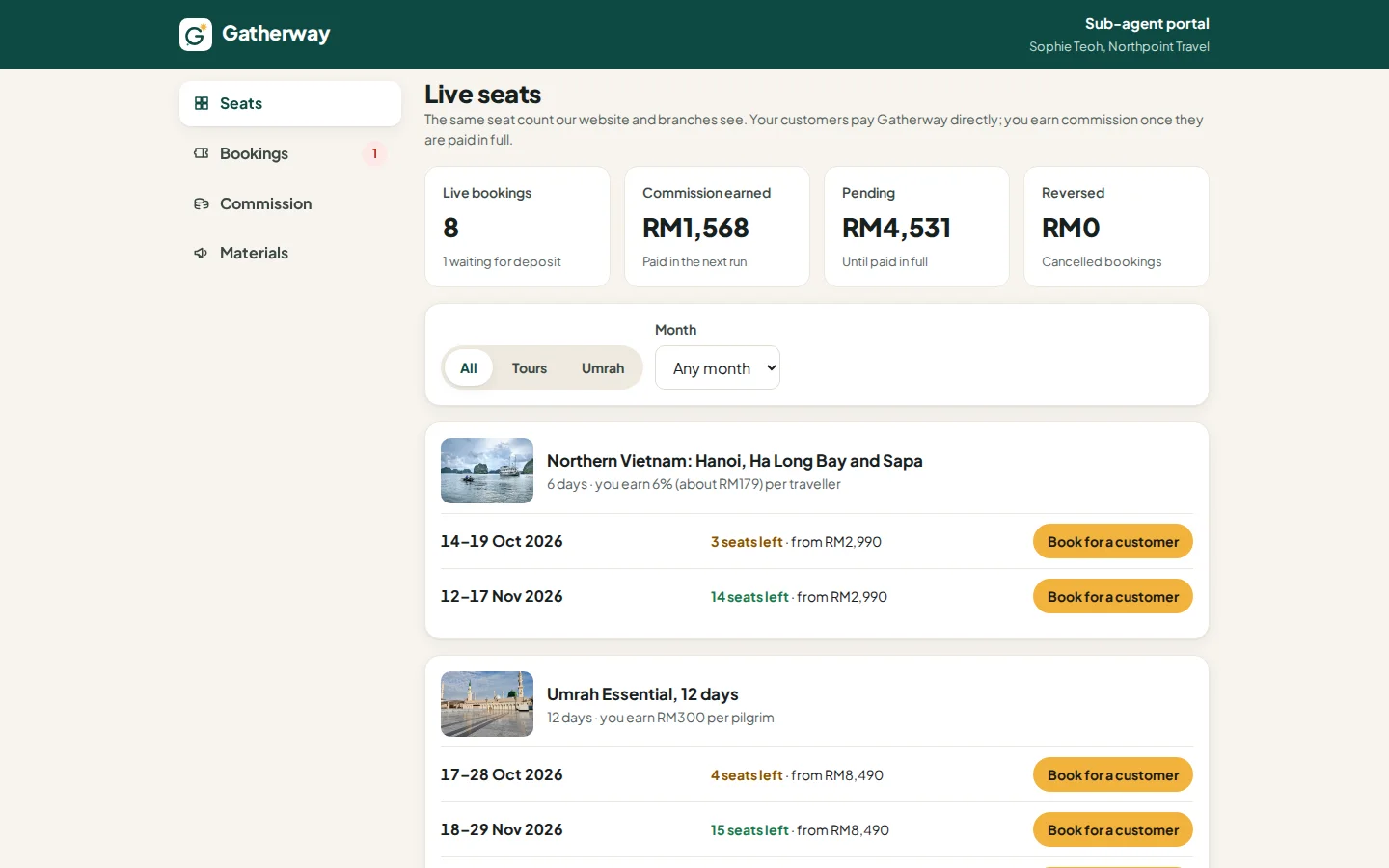Click the Materials megaphone icon in sidebar
Screen dimensions: 1389x868
point(202,253)
